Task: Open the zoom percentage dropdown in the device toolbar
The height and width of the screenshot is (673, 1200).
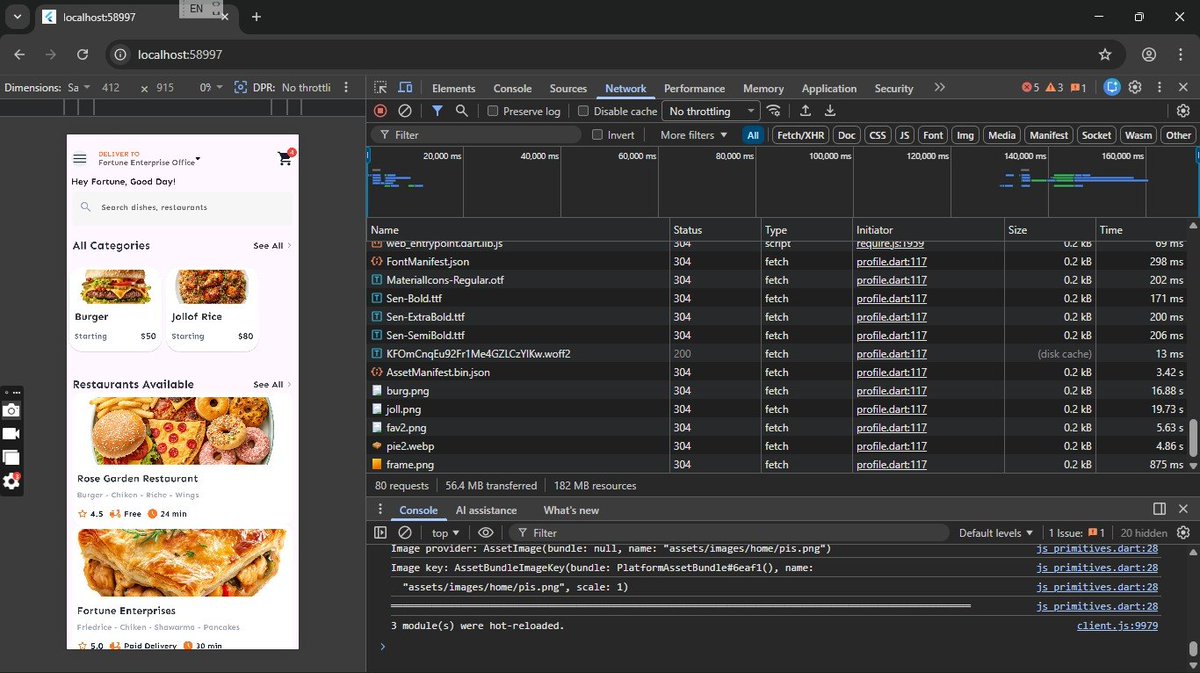Action: [211, 88]
